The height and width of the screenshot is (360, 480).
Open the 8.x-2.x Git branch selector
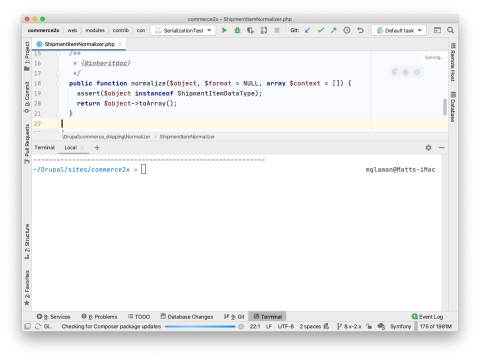coord(349,326)
